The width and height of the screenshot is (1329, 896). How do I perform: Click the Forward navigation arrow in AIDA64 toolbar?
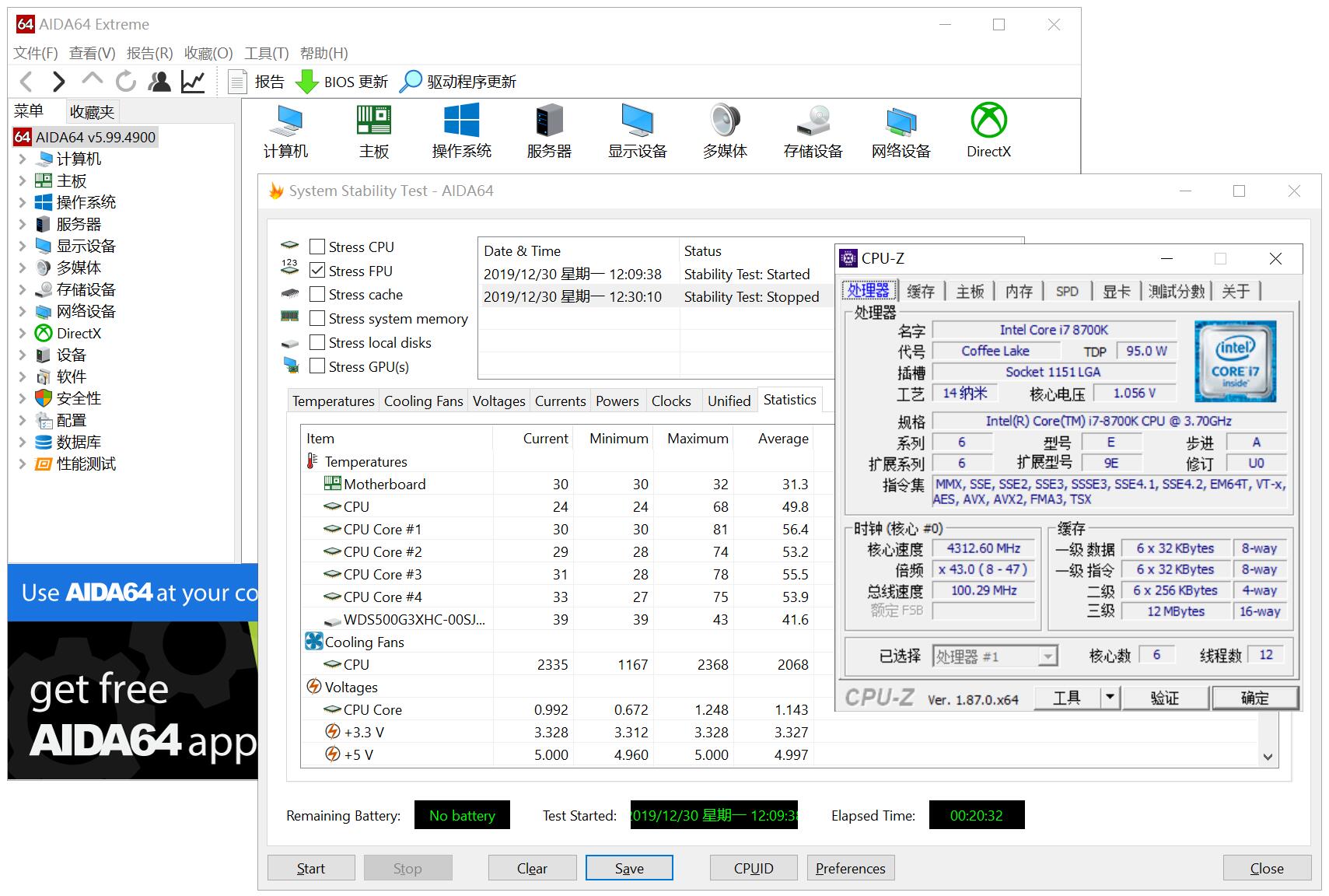58,82
